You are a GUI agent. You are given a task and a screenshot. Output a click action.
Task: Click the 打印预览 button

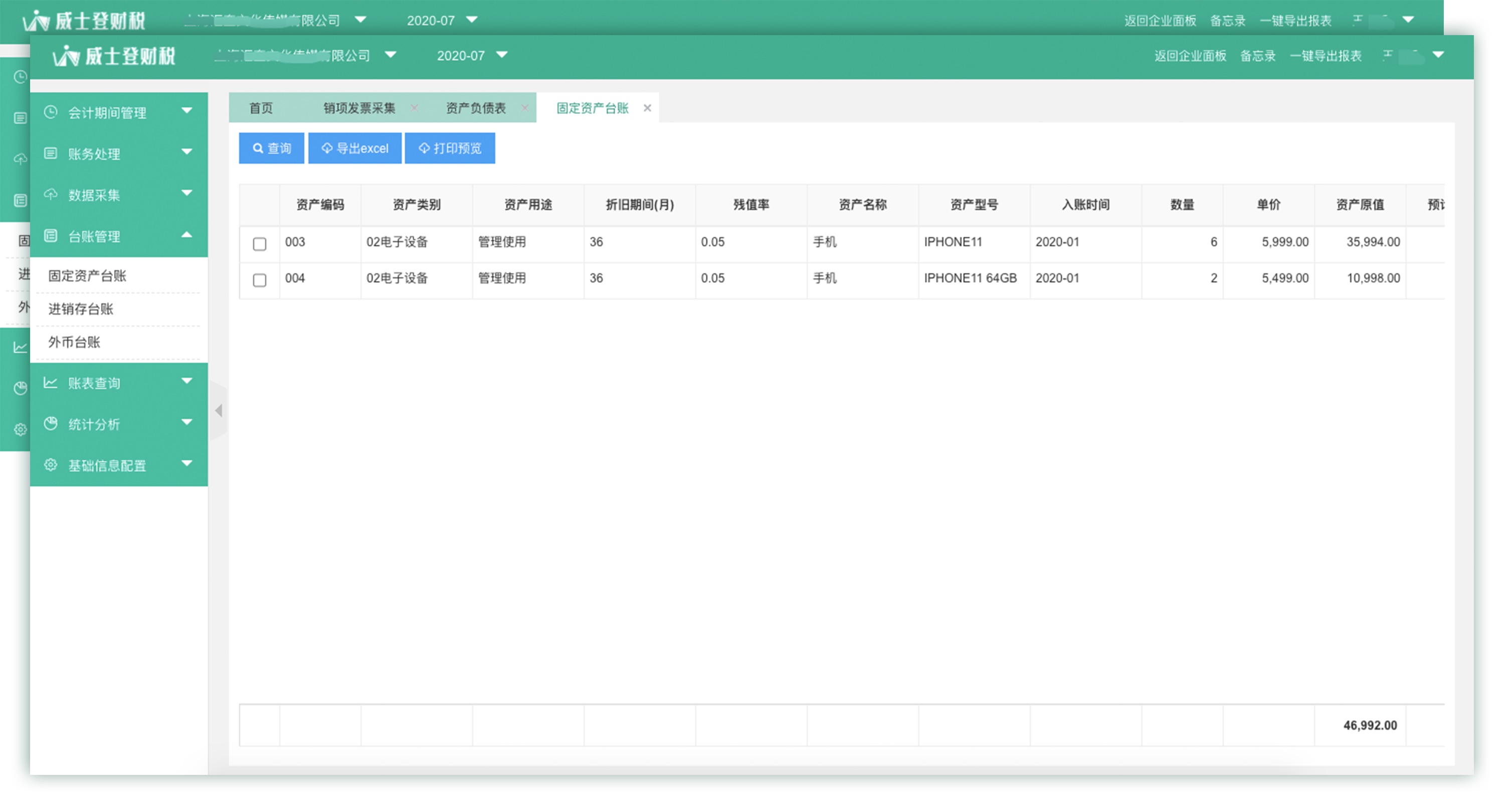point(450,148)
